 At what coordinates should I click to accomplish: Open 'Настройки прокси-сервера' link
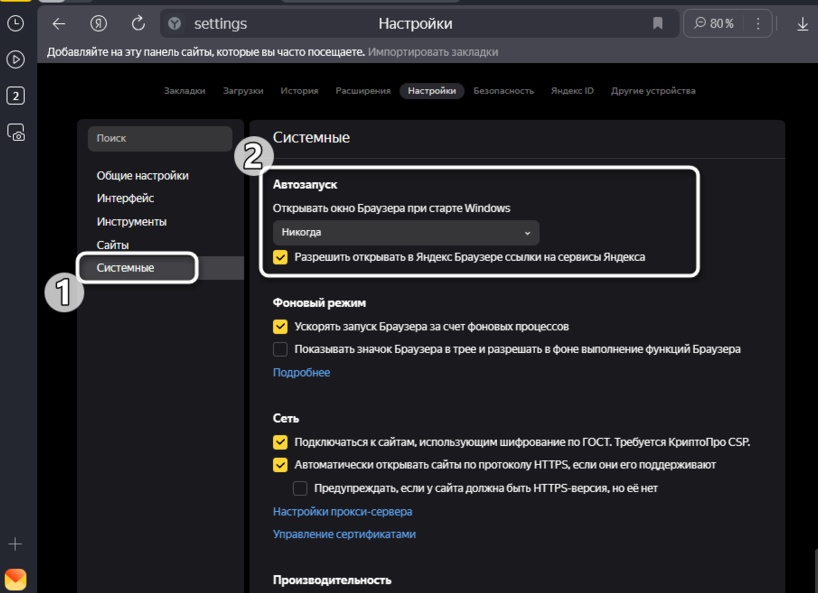(x=342, y=512)
